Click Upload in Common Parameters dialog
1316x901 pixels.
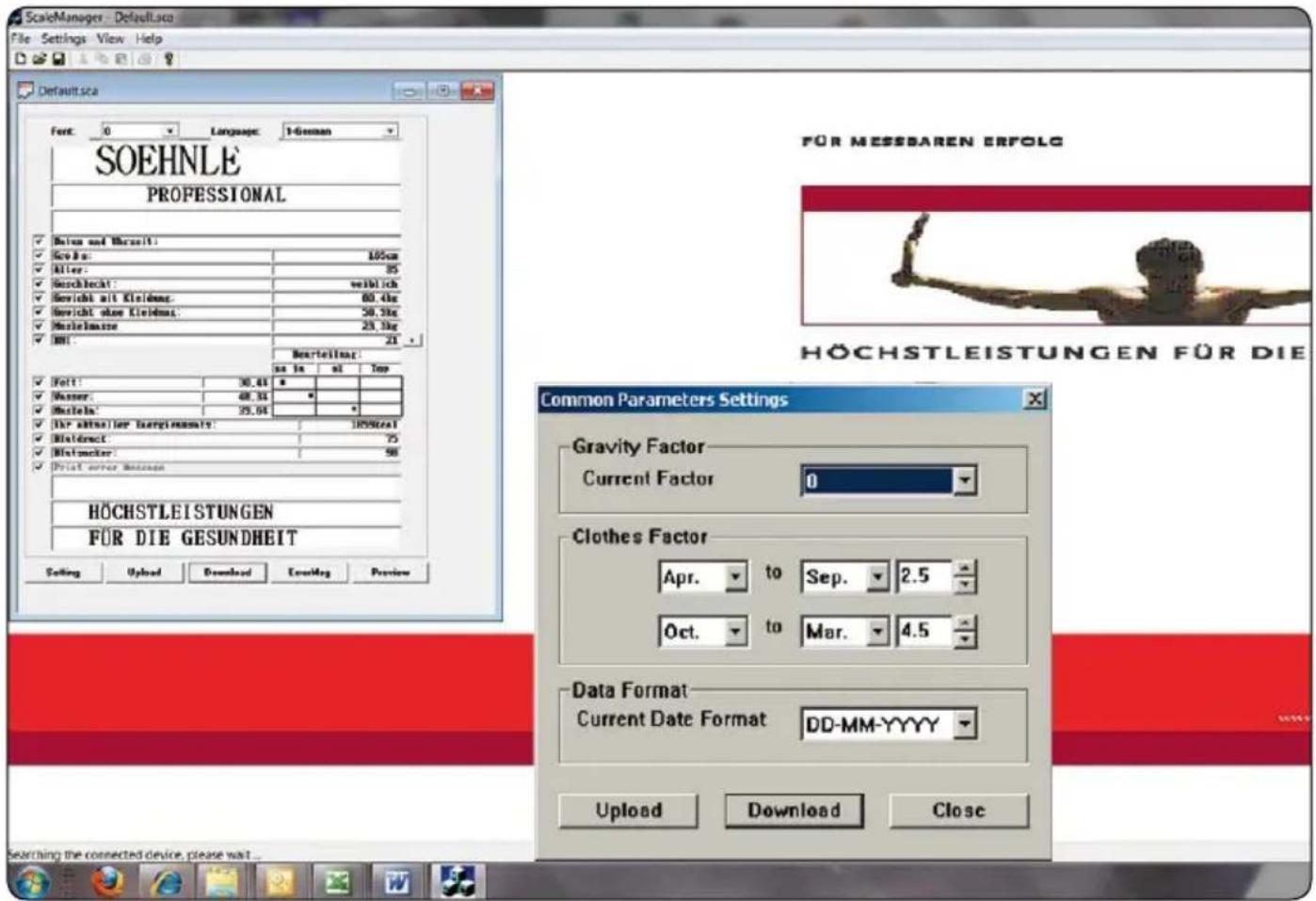tap(628, 811)
